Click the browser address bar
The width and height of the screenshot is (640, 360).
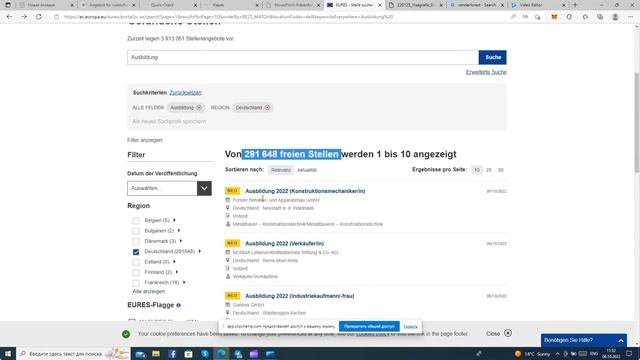tap(282, 17)
